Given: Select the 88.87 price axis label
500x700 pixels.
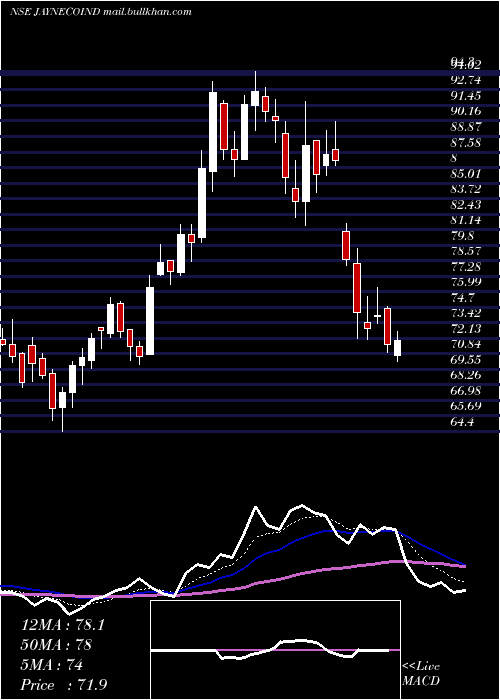Looking at the screenshot, I should [x=465, y=127].
